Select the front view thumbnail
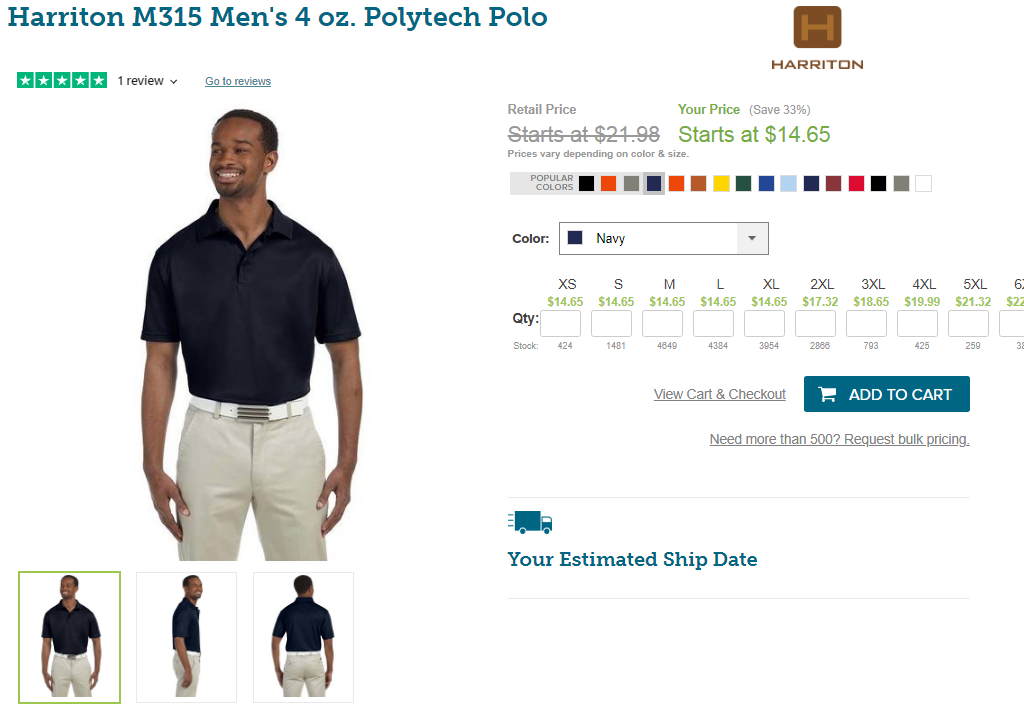This screenshot has height=709, width=1024. coord(69,637)
